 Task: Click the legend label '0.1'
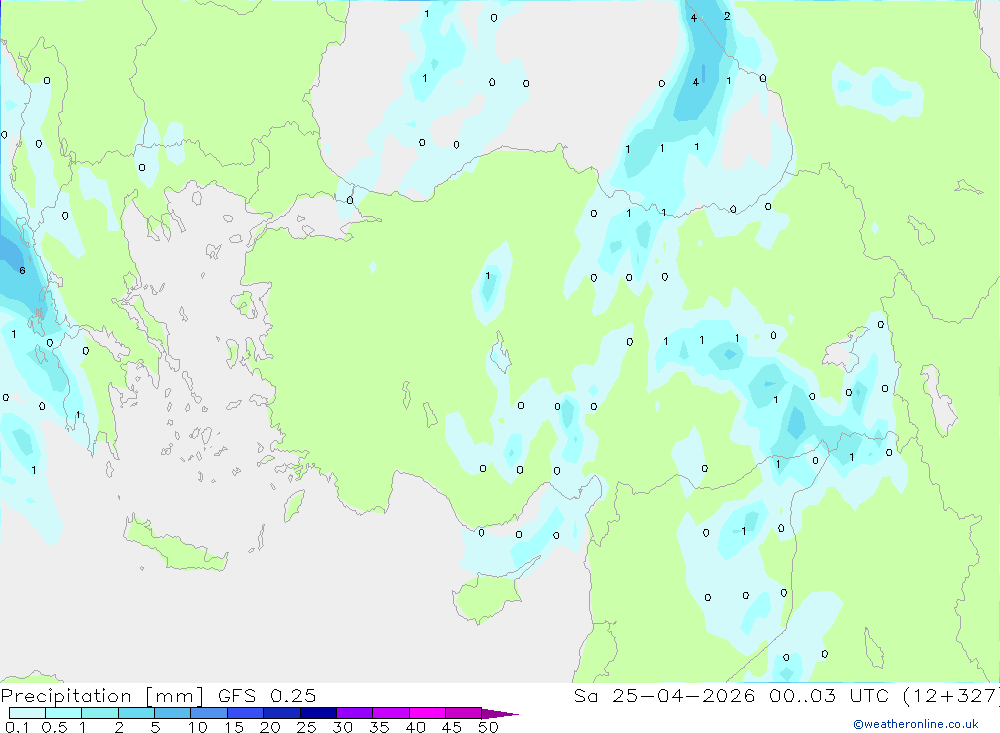point(17,727)
